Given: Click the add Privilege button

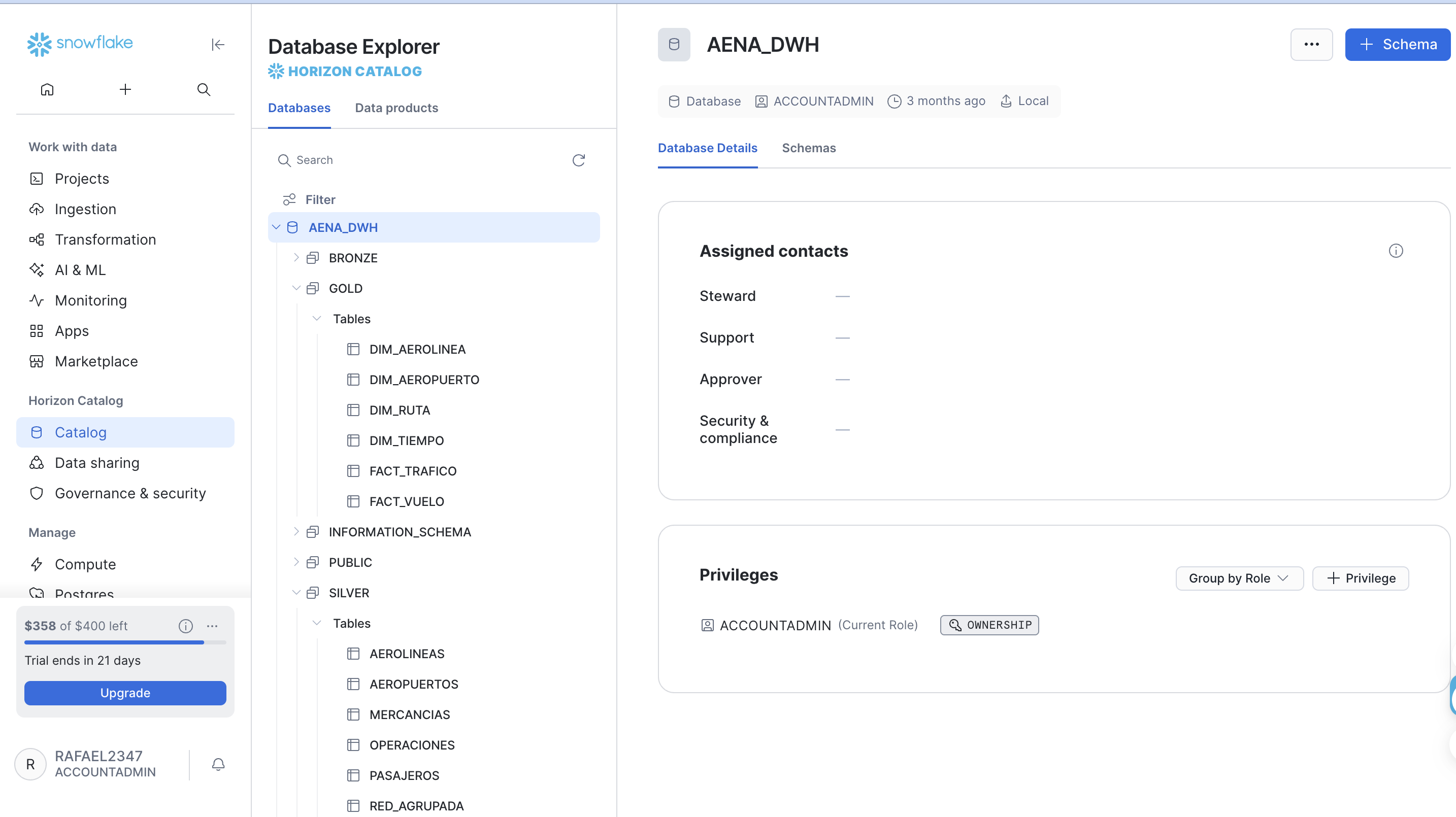Looking at the screenshot, I should (1361, 578).
